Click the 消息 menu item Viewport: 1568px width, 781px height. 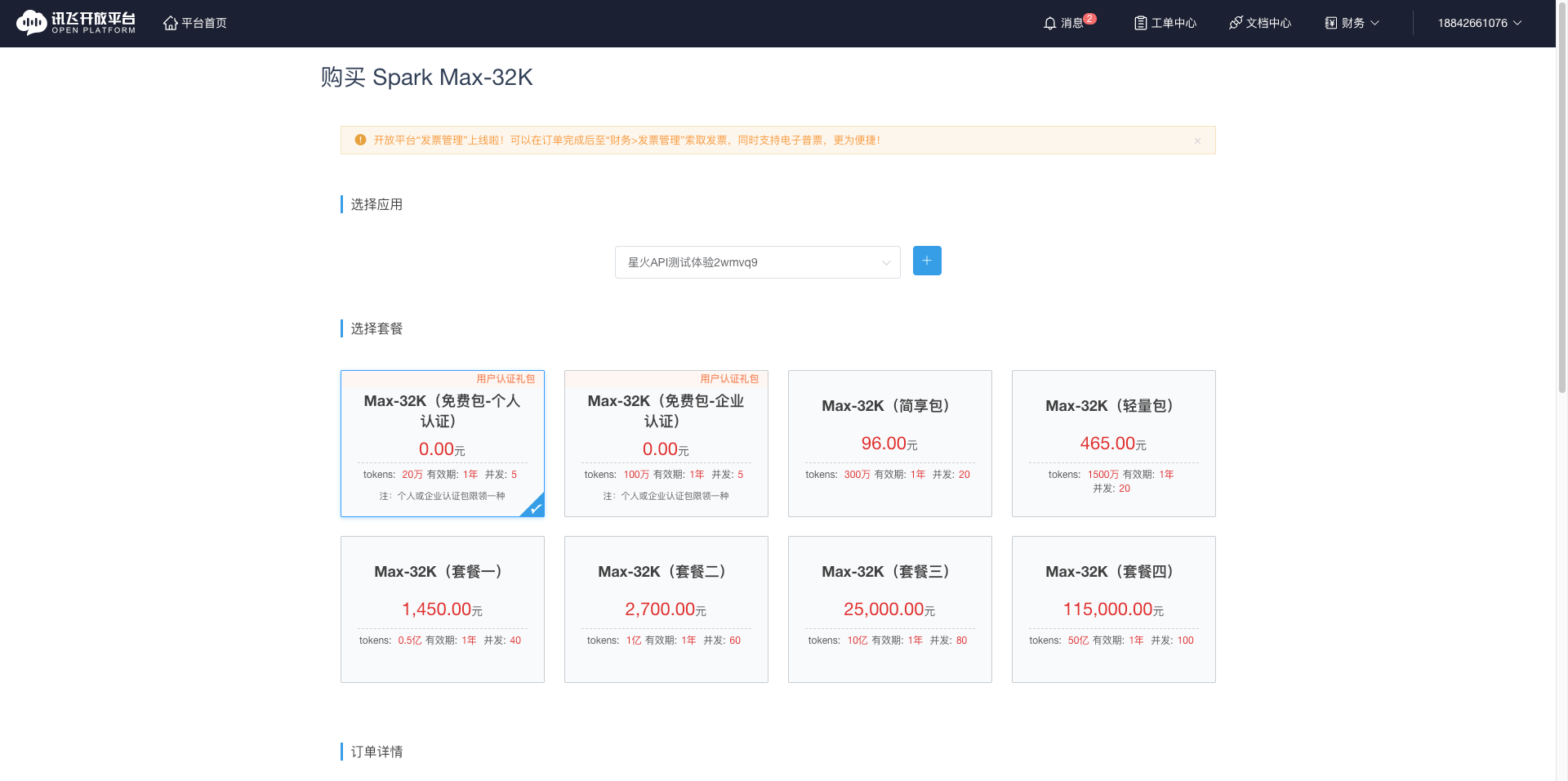point(1071,23)
